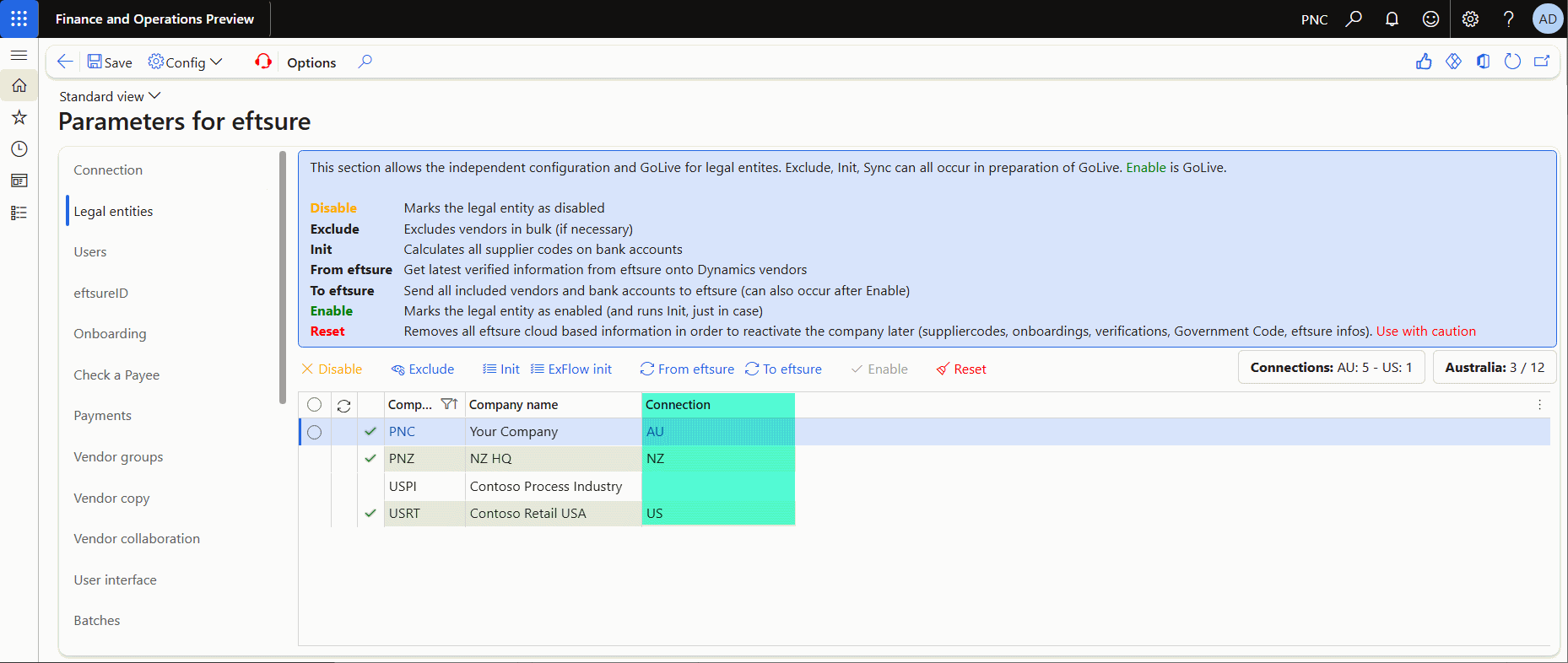Open the notifications bell

pos(1392,19)
